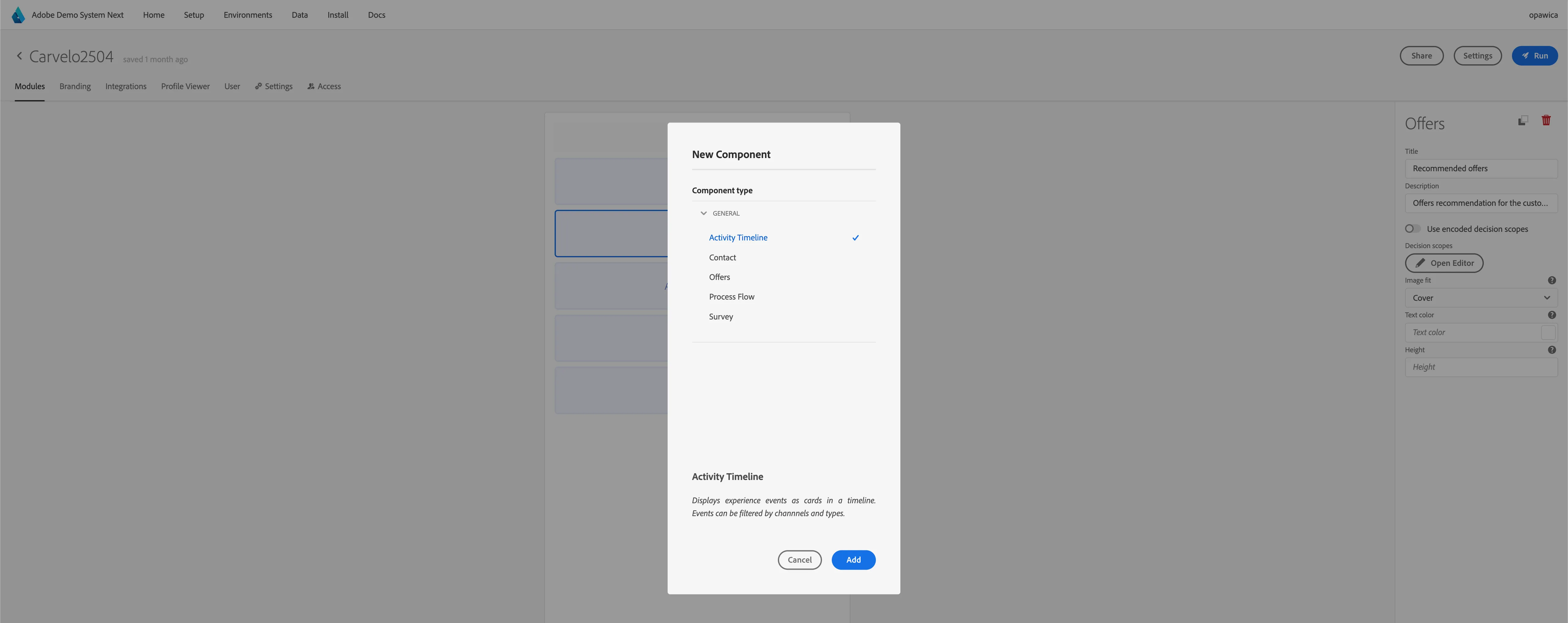Cancel the New Component dialog
The image size is (1568, 623).
click(799, 560)
